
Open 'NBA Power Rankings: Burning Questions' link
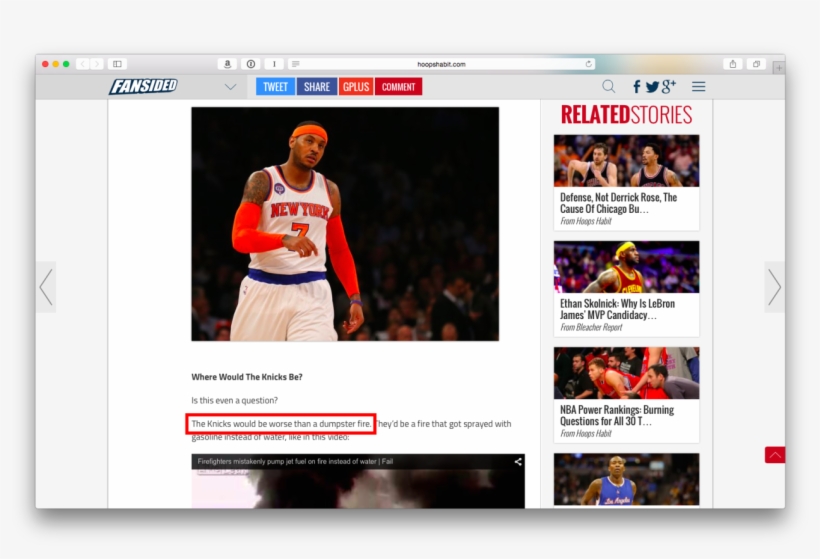617,415
